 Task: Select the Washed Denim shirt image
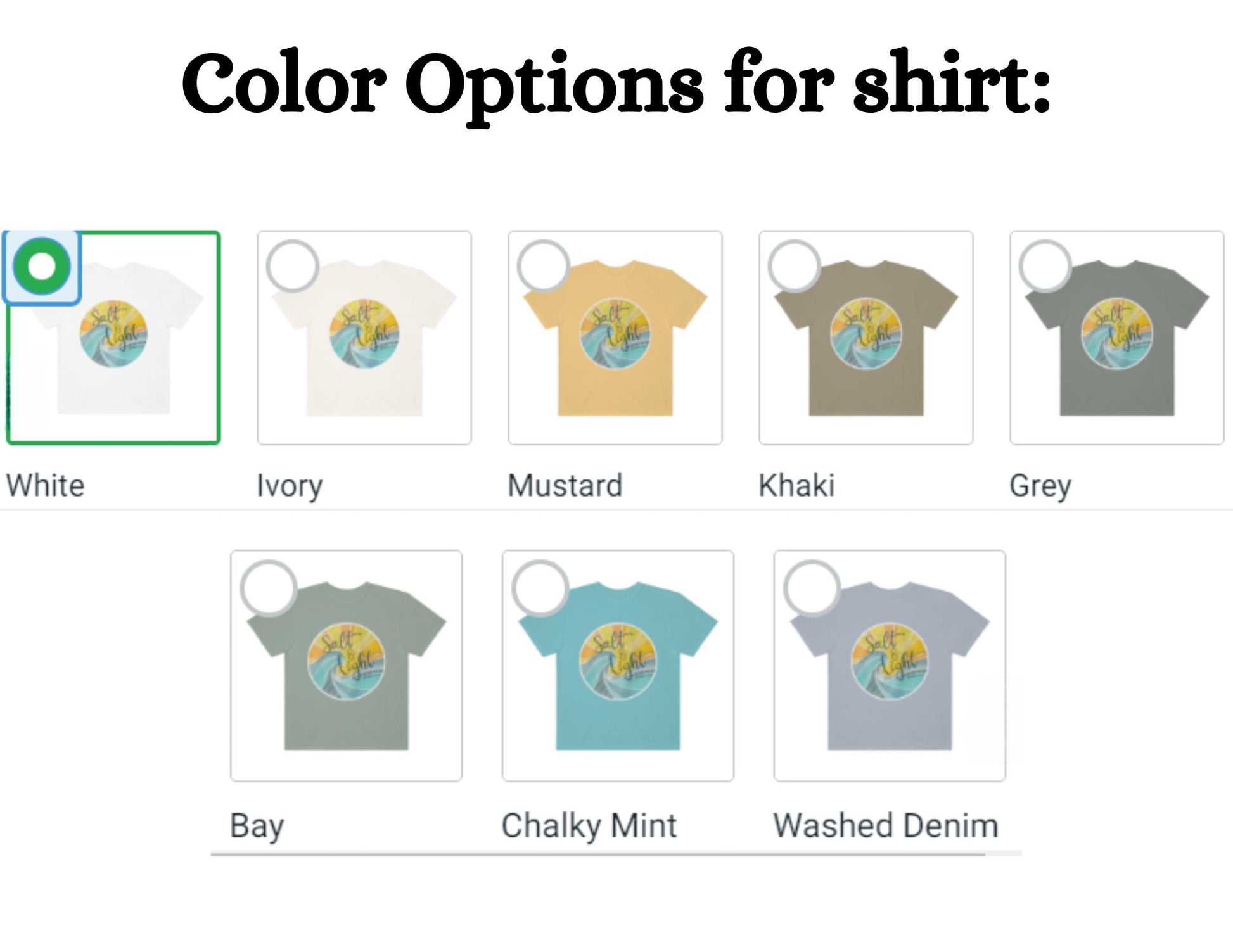point(890,666)
